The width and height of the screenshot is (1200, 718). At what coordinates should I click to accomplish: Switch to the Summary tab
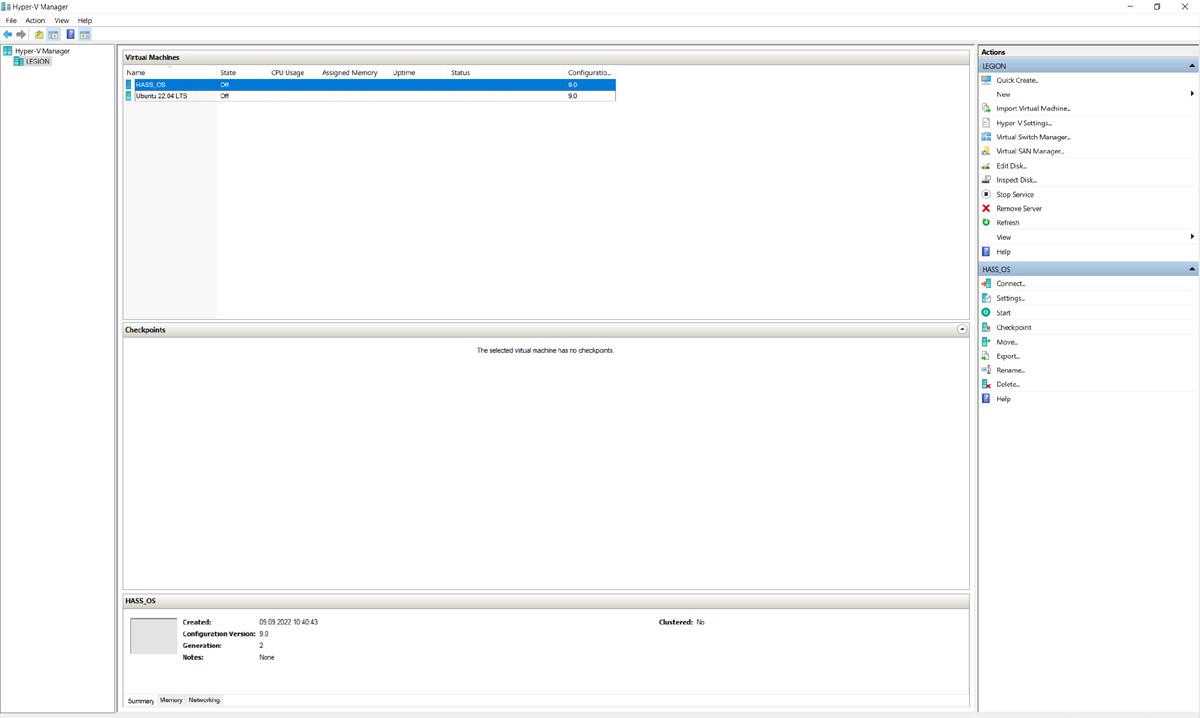(x=141, y=701)
